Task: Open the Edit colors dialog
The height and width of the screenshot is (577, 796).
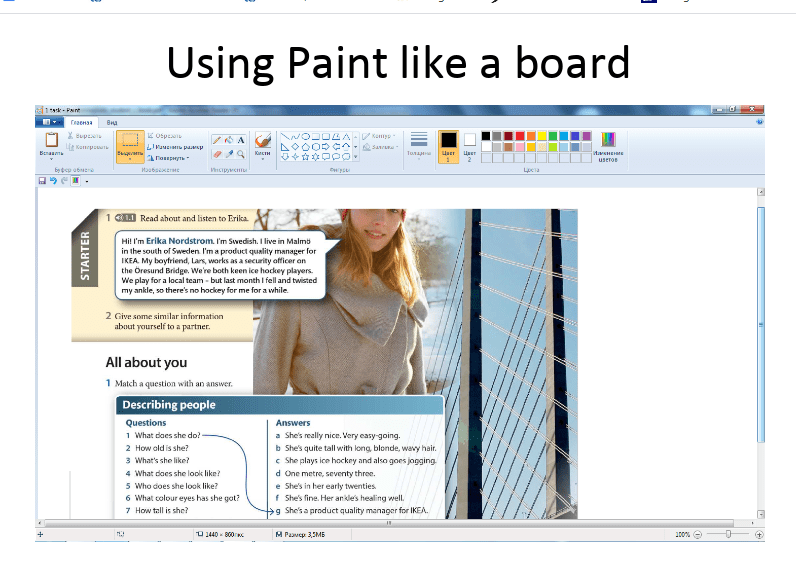Action: point(608,144)
